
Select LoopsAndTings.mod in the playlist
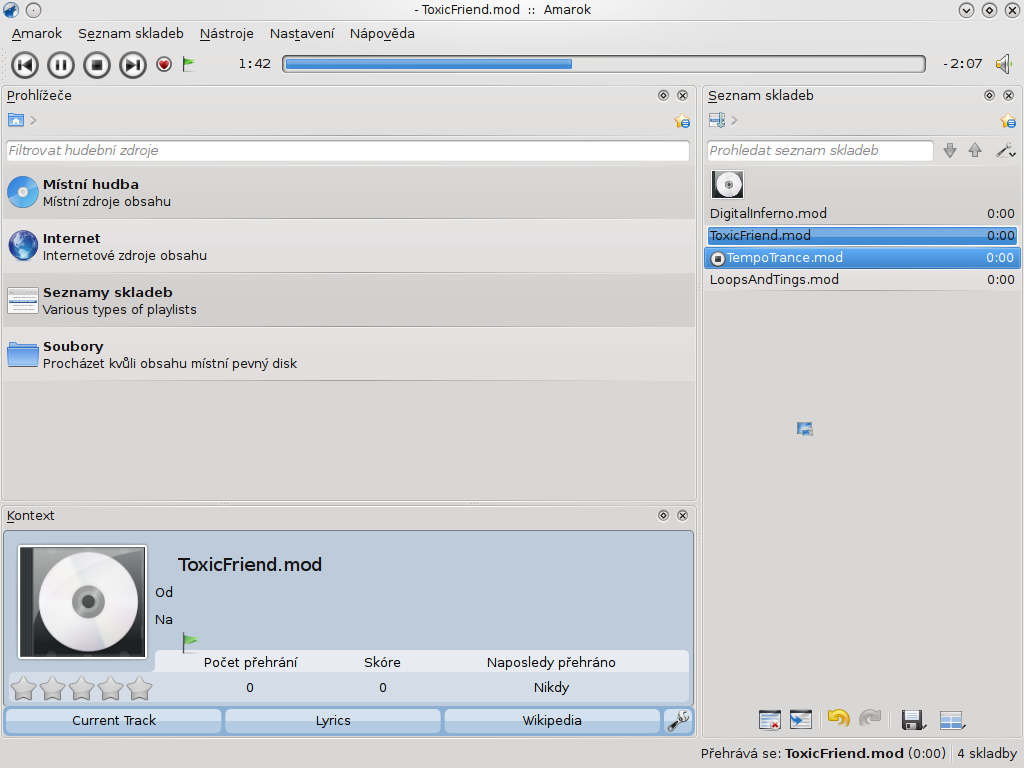pyautogui.click(x=862, y=280)
